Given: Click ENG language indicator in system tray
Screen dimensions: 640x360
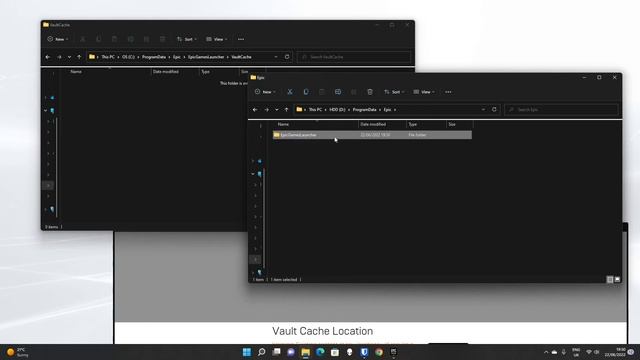Looking at the screenshot, I should tap(576, 352).
